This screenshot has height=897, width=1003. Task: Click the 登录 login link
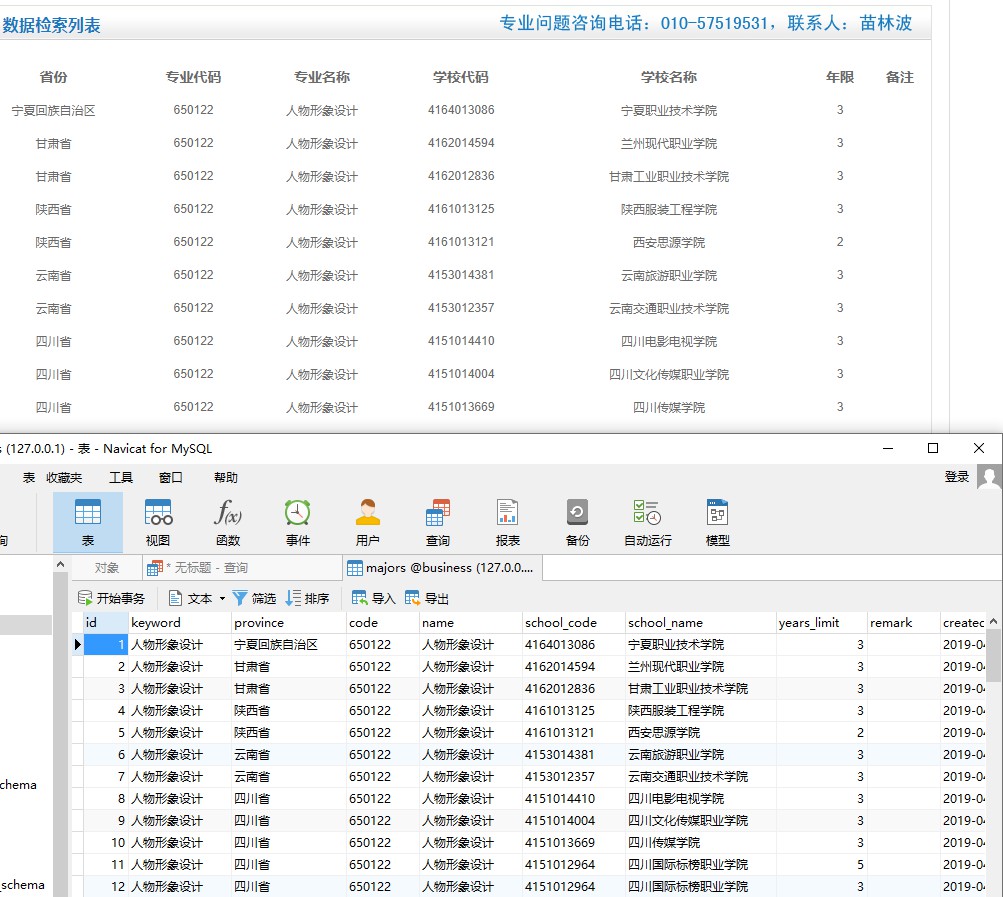957,477
